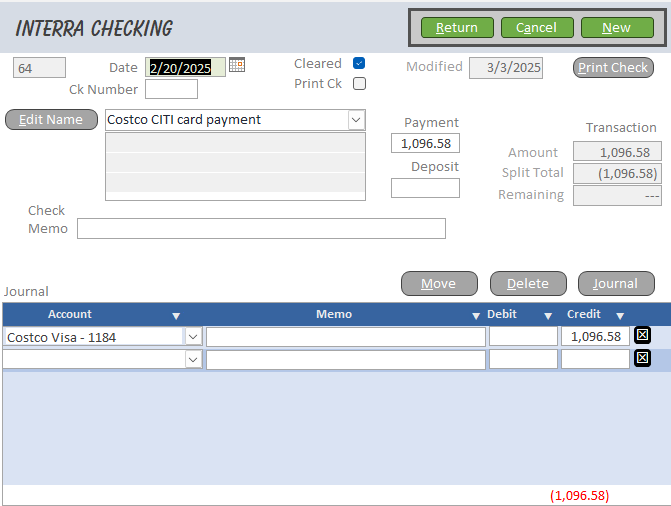Click the Print Check button
The height and width of the screenshot is (506, 671).
click(x=613, y=68)
